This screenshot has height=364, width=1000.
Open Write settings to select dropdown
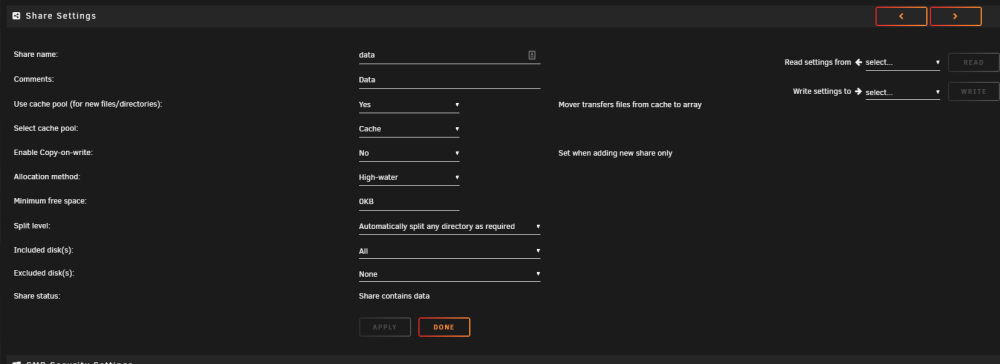pyautogui.click(x=902, y=92)
